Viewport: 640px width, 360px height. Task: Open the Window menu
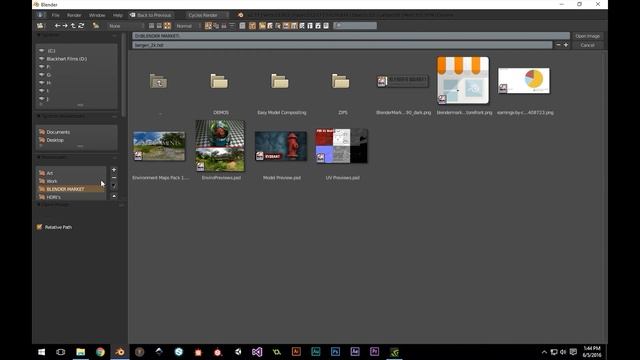[x=97, y=15]
